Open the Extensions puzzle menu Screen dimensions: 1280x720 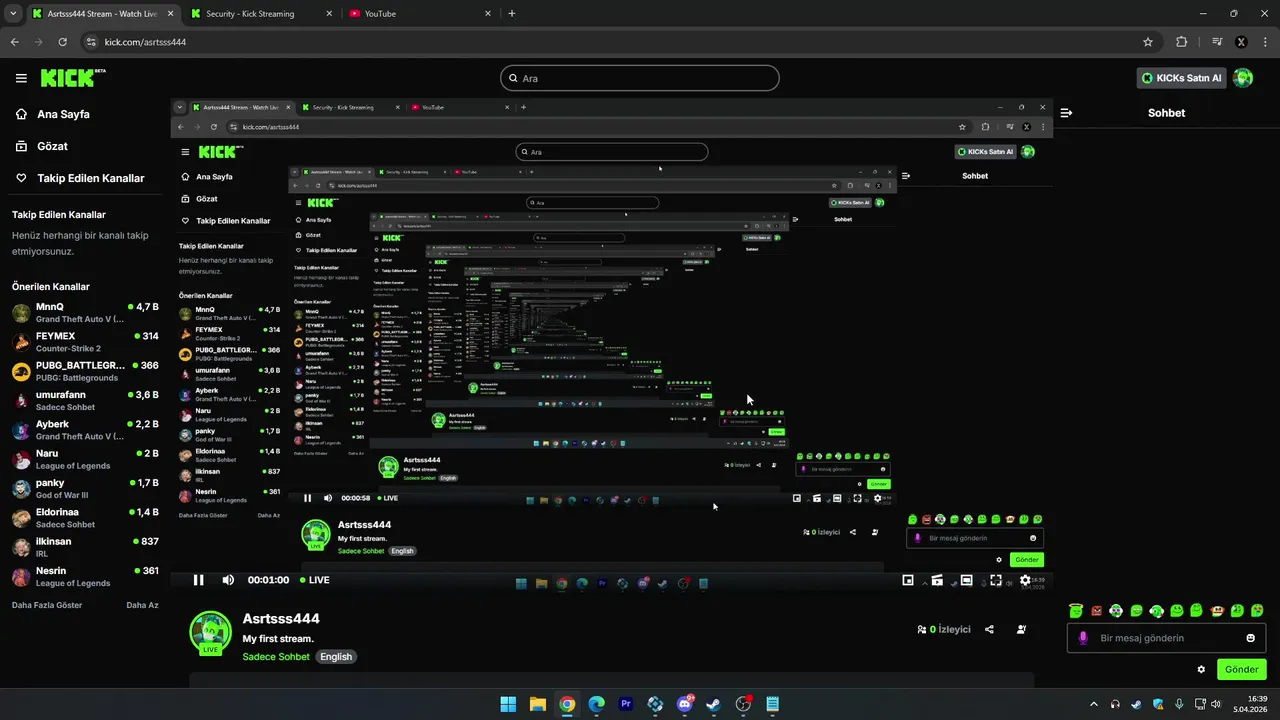coord(1182,42)
